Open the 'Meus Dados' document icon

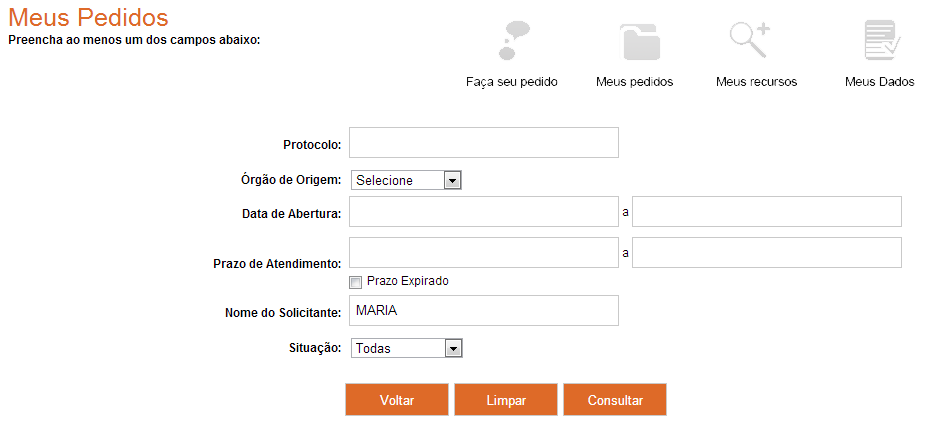[x=881, y=42]
